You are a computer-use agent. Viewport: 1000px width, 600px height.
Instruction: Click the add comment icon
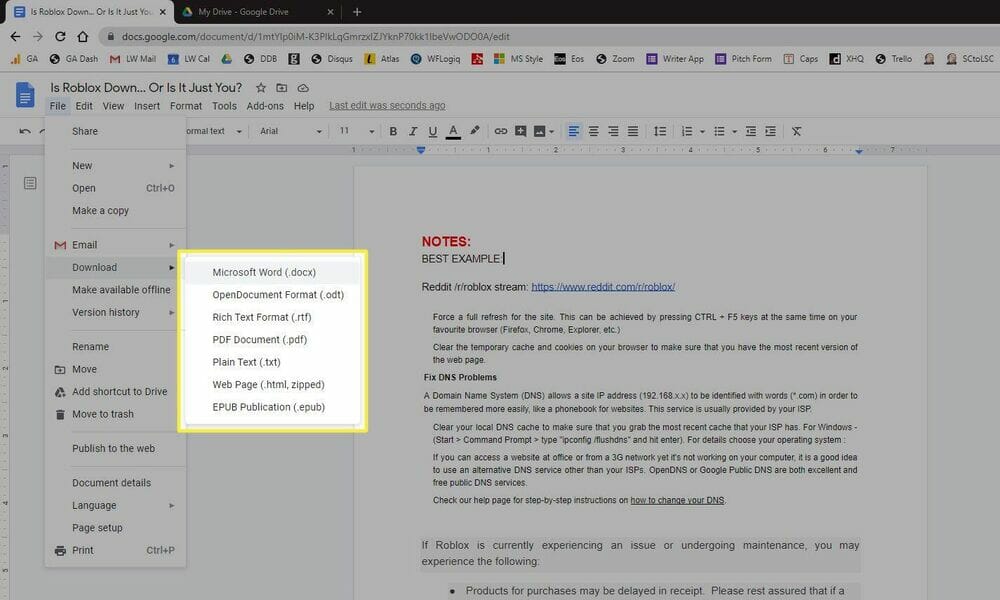click(521, 131)
